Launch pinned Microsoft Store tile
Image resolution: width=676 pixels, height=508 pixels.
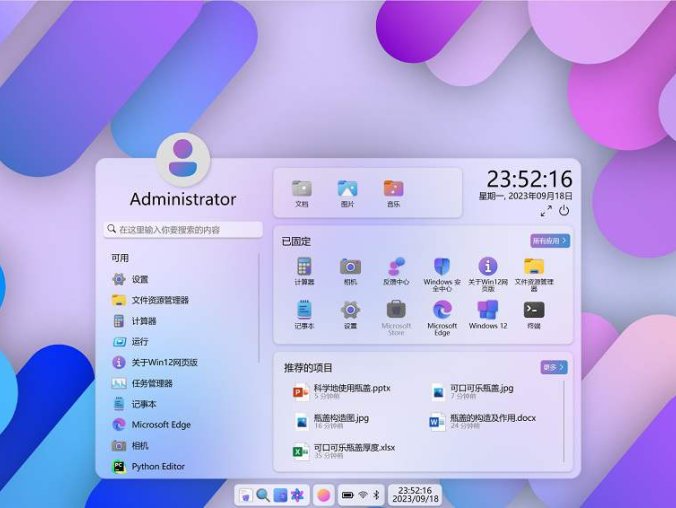[396, 318]
